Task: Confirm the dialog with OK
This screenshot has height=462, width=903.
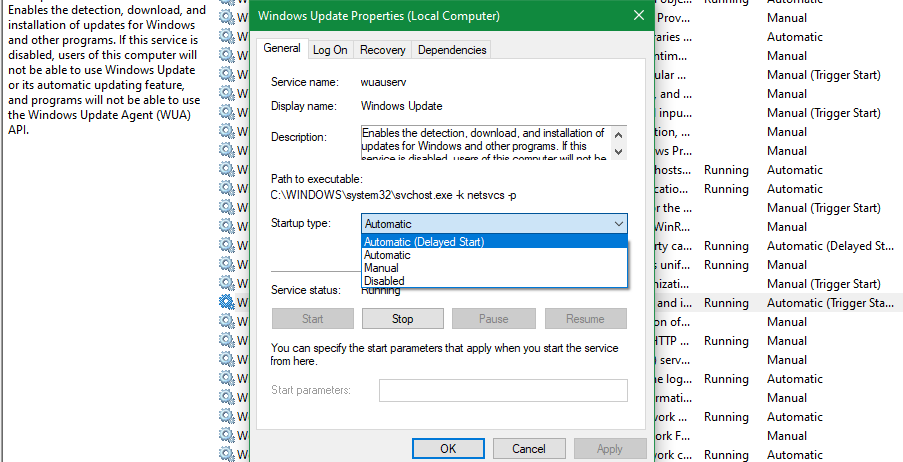Action: pyautogui.click(x=448, y=449)
